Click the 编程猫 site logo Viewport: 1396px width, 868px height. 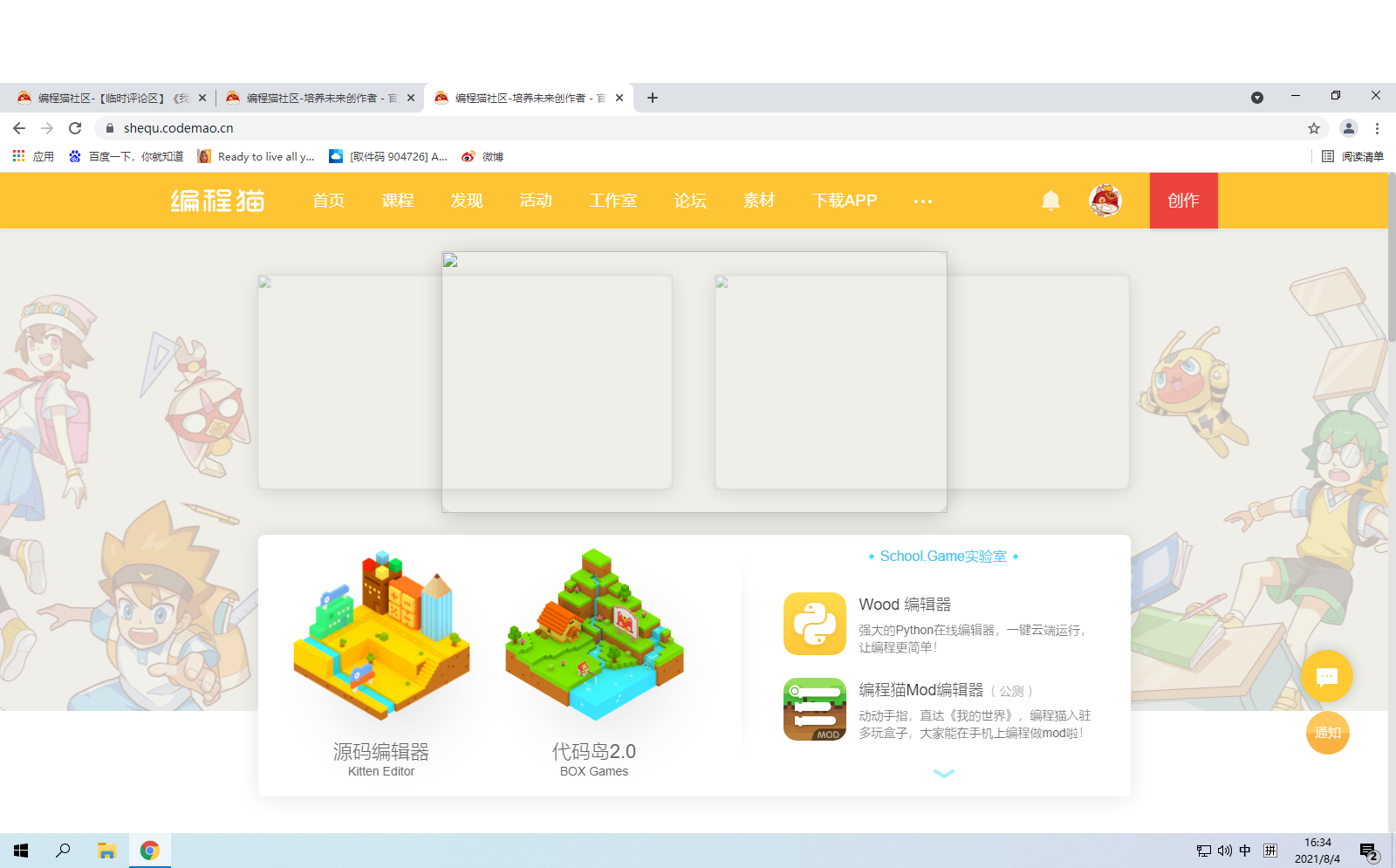tap(217, 201)
